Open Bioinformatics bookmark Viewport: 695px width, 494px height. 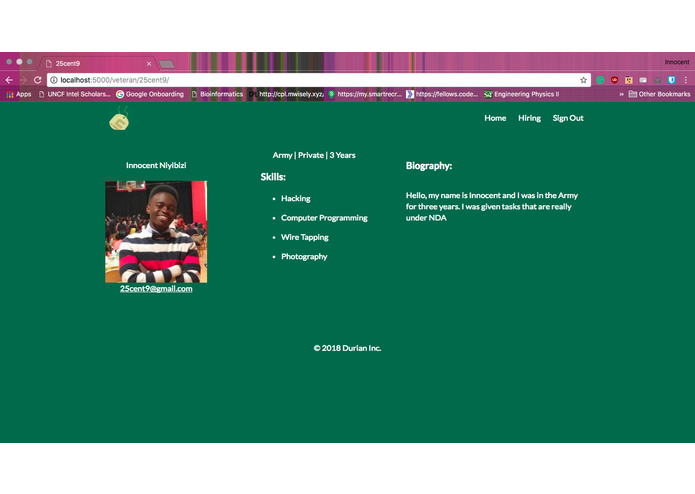tap(217, 94)
